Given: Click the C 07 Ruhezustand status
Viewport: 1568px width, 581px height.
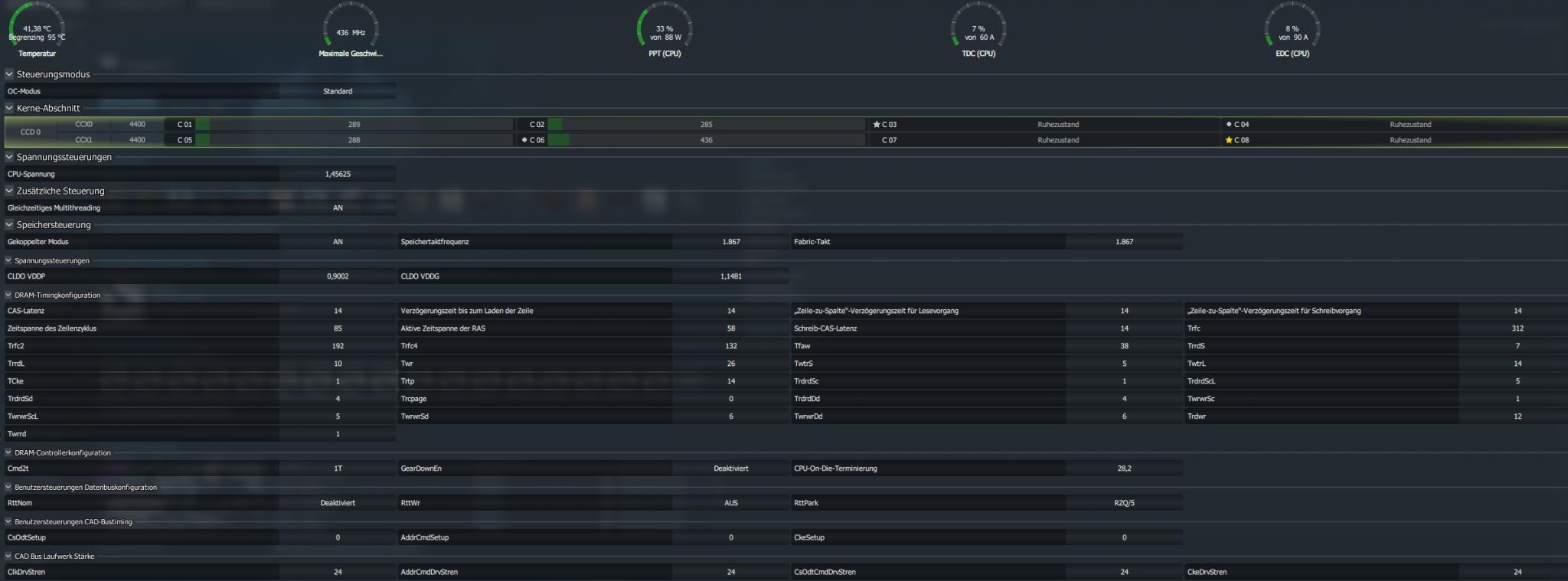Looking at the screenshot, I should click(1058, 140).
